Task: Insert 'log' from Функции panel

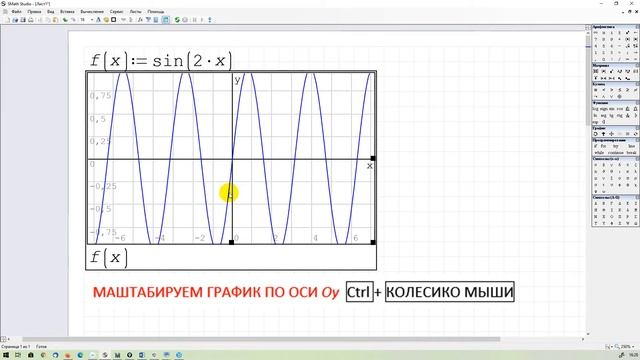Action: pos(595,109)
